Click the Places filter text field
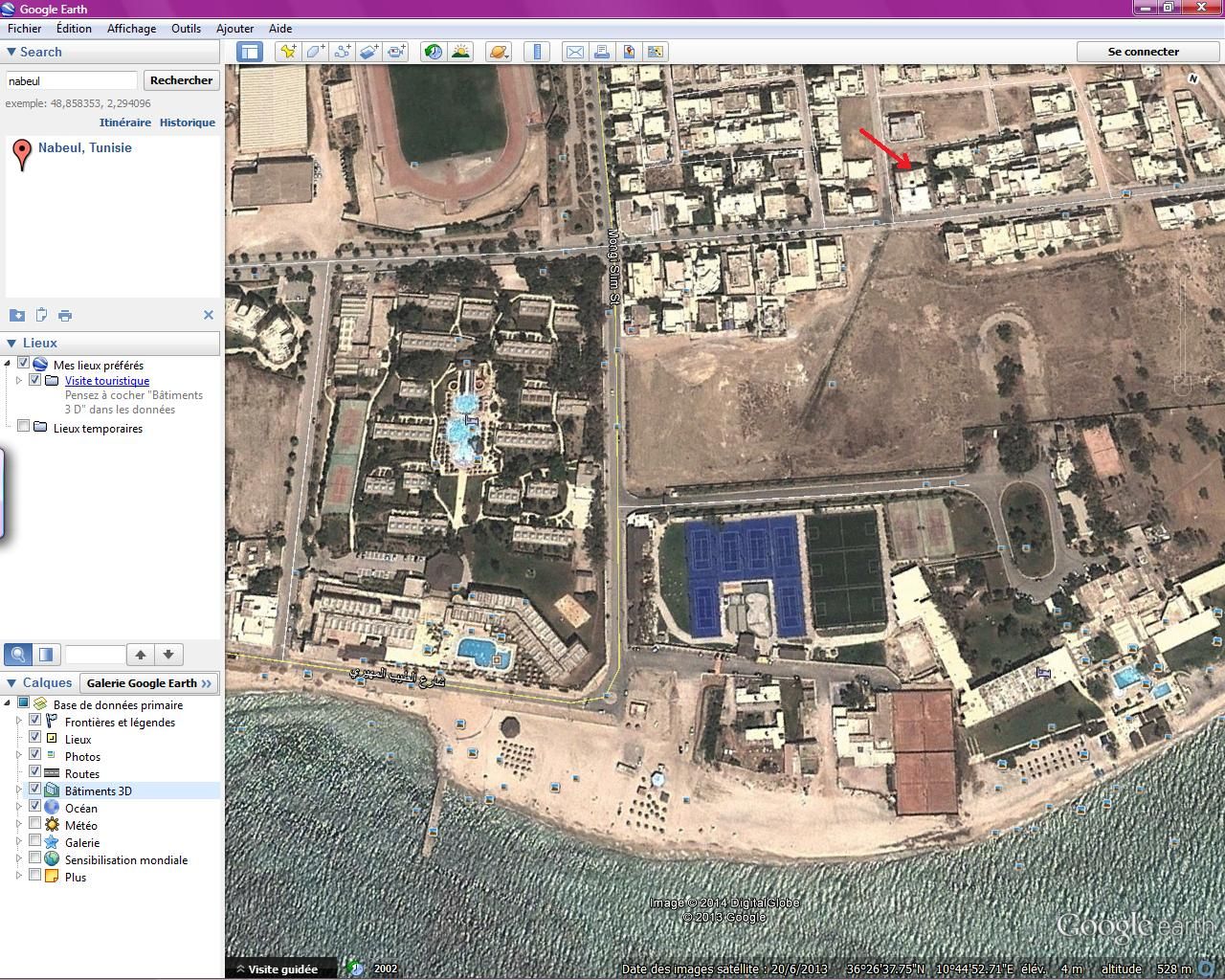Screen dimensions: 1225x980 pos(95,655)
